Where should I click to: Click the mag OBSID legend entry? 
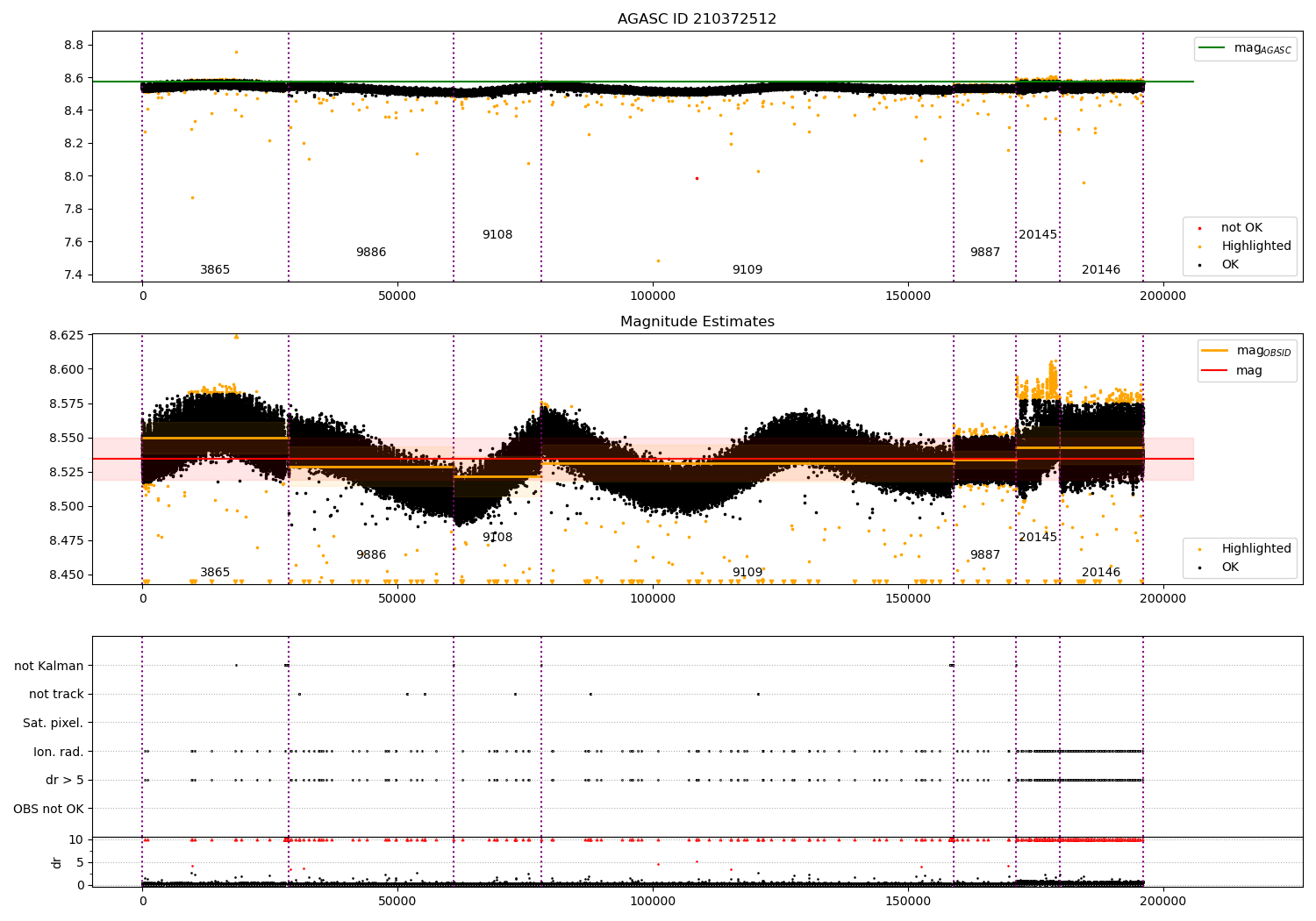[1247, 351]
